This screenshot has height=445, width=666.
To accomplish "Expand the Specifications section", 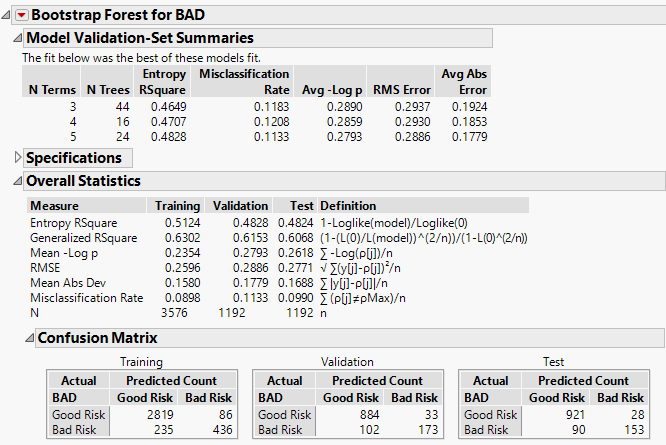I will 16,158.
